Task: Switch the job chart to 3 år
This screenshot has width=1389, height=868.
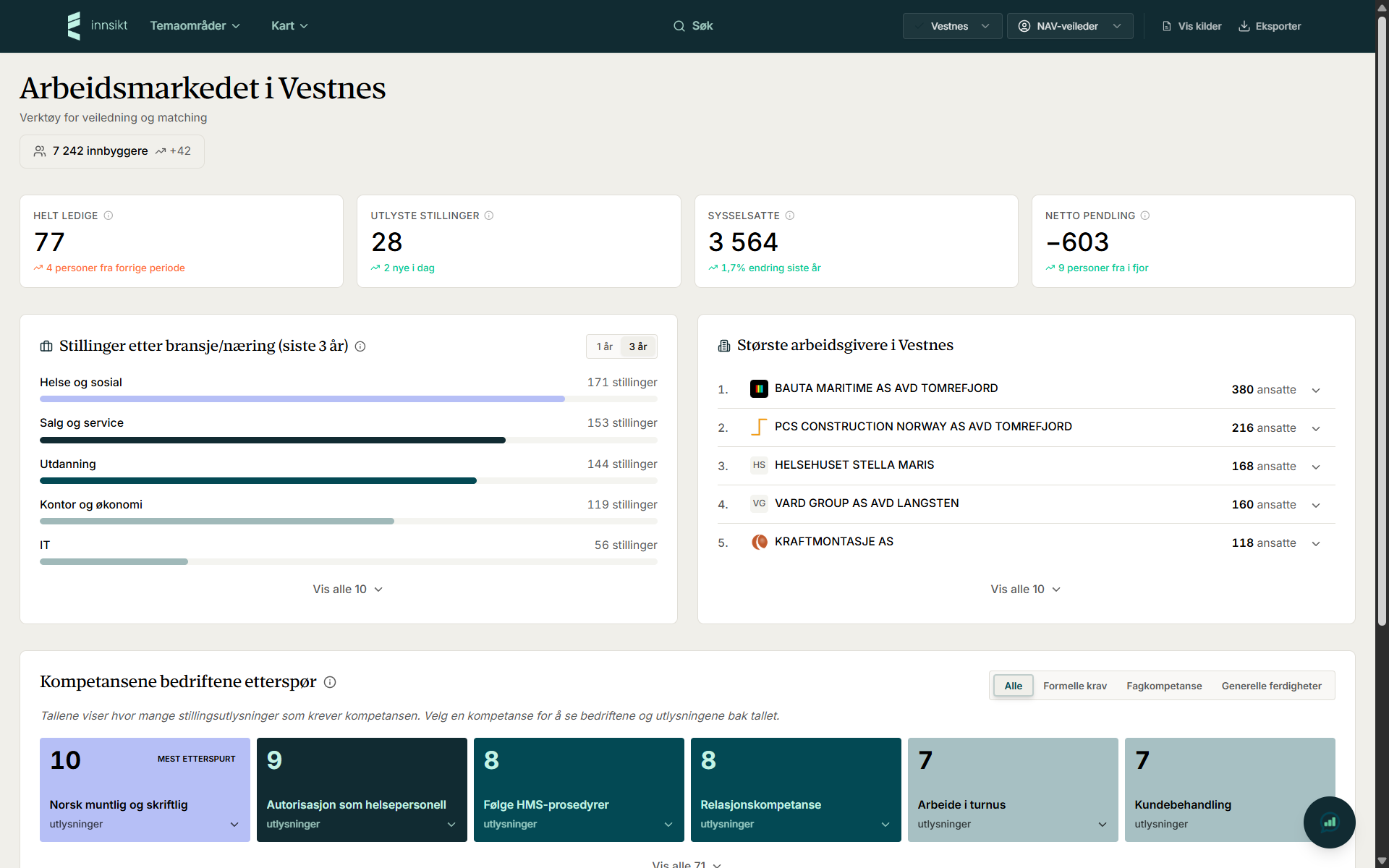Action: click(x=638, y=346)
